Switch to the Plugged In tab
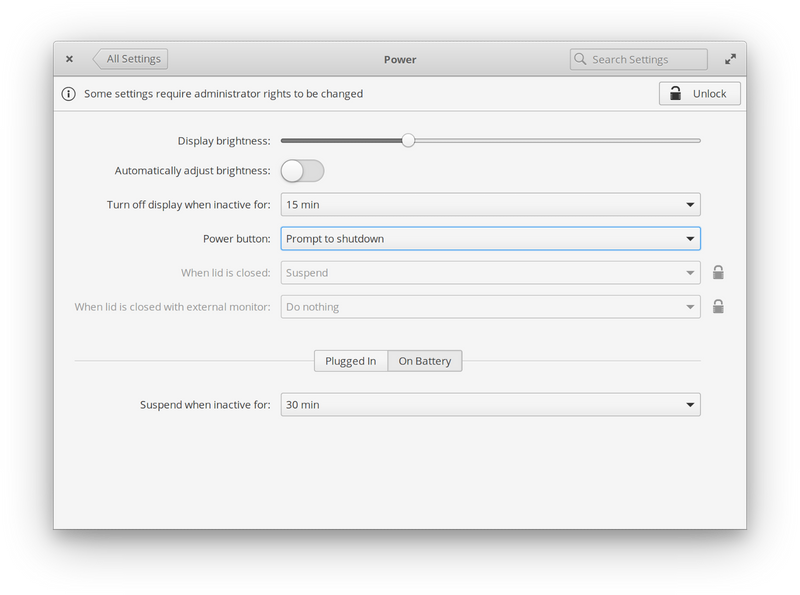The height and width of the screenshot is (595, 800). coord(351,361)
